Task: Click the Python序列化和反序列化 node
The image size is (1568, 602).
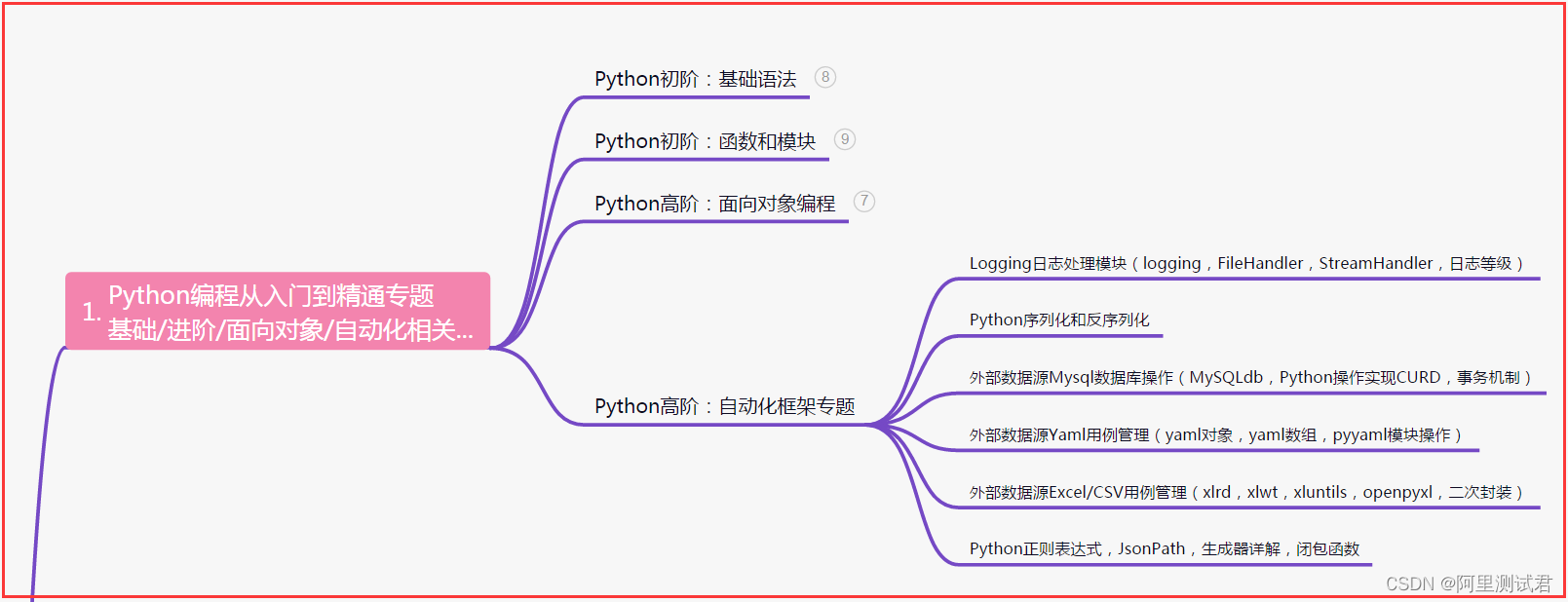Action: (x=1059, y=320)
